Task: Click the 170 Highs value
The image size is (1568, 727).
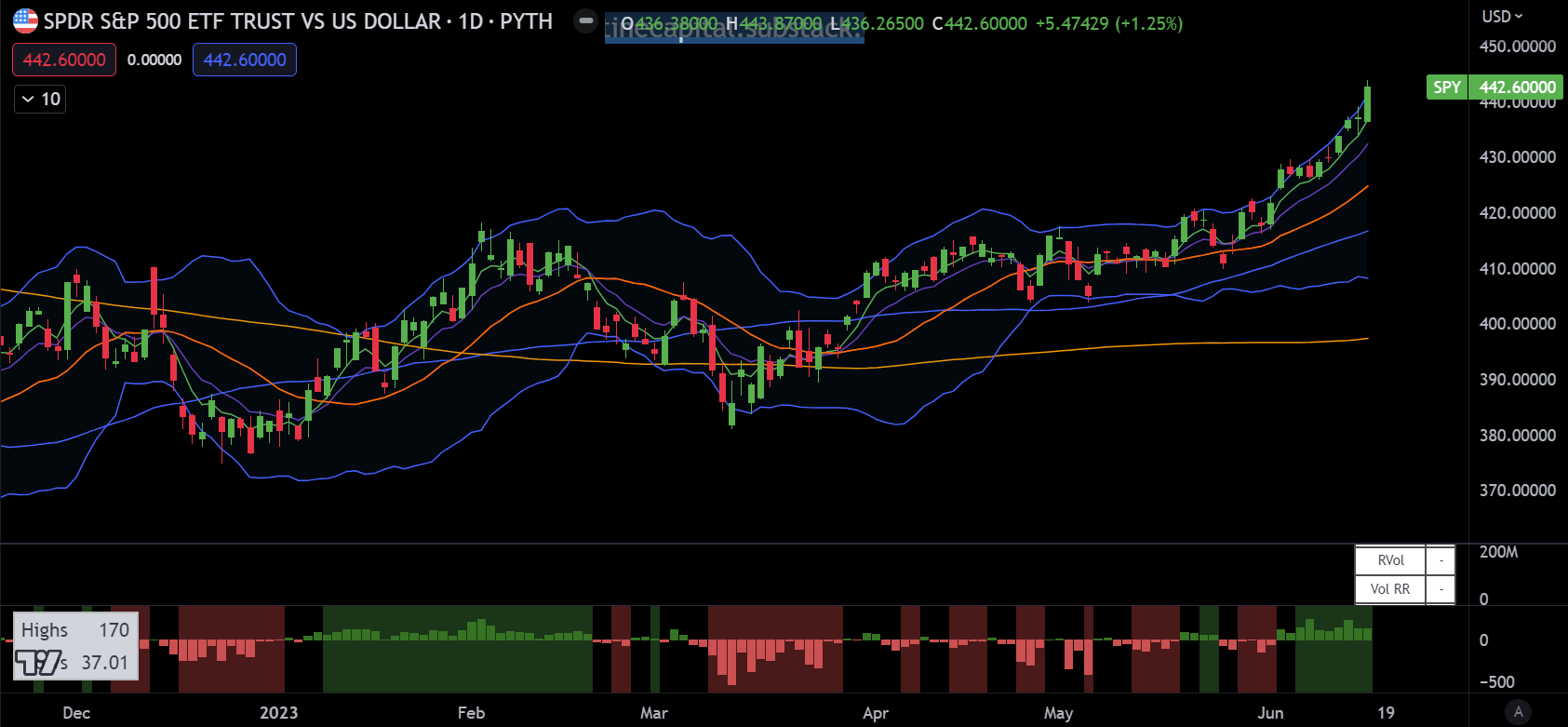Action: click(114, 630)
